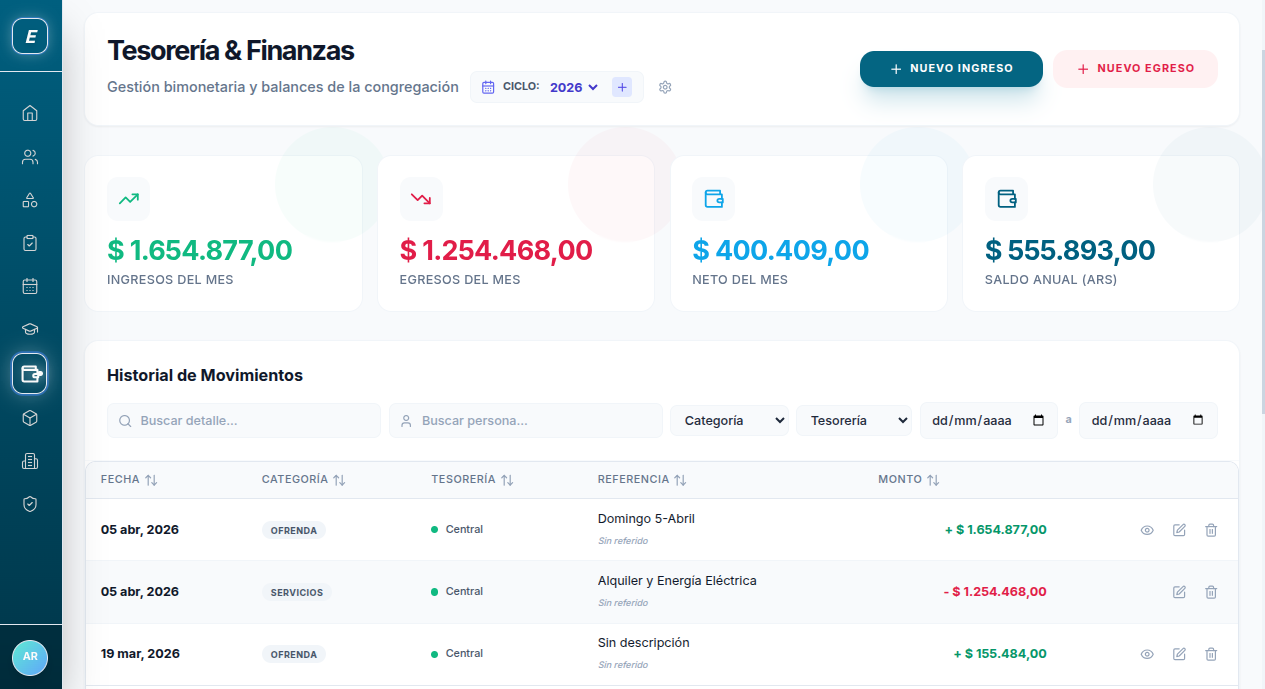Open the members (people) sidebar icon
Screen dimensions: 1265x689
[x=30, y=157]
